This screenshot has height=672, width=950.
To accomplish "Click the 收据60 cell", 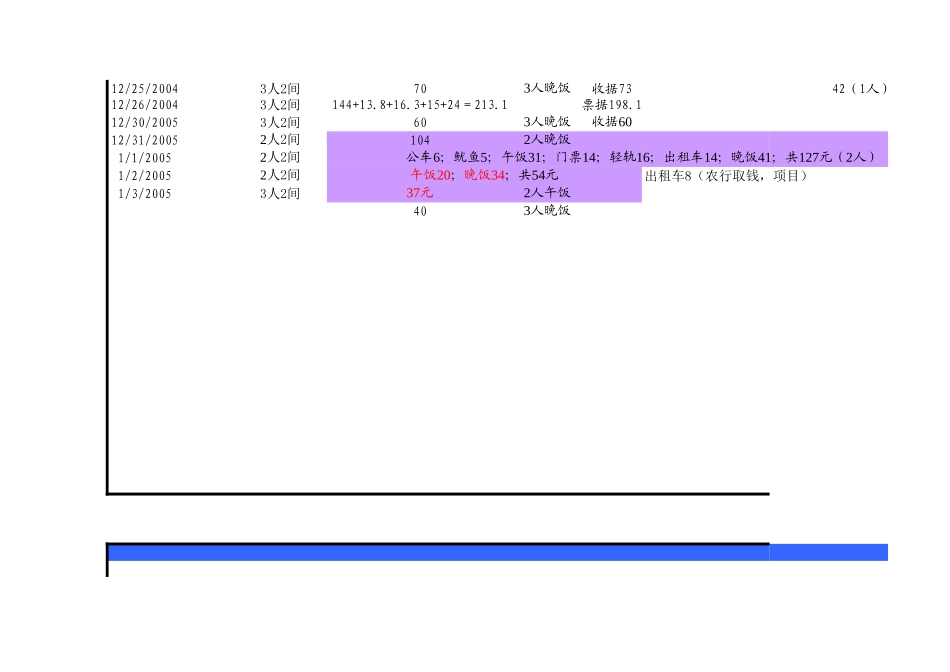I will click(612, 122).
